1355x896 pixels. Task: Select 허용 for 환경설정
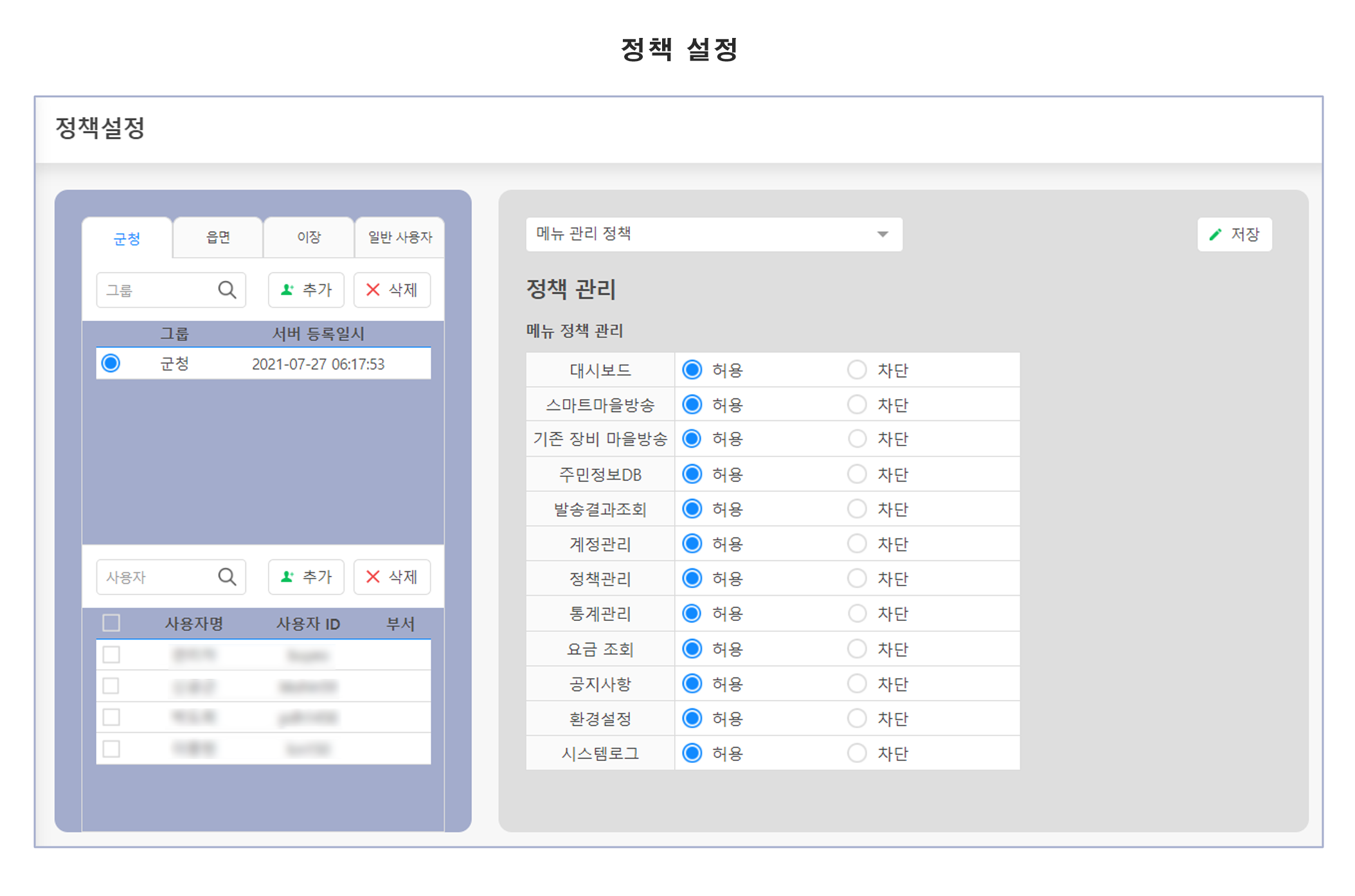[692, 718]
